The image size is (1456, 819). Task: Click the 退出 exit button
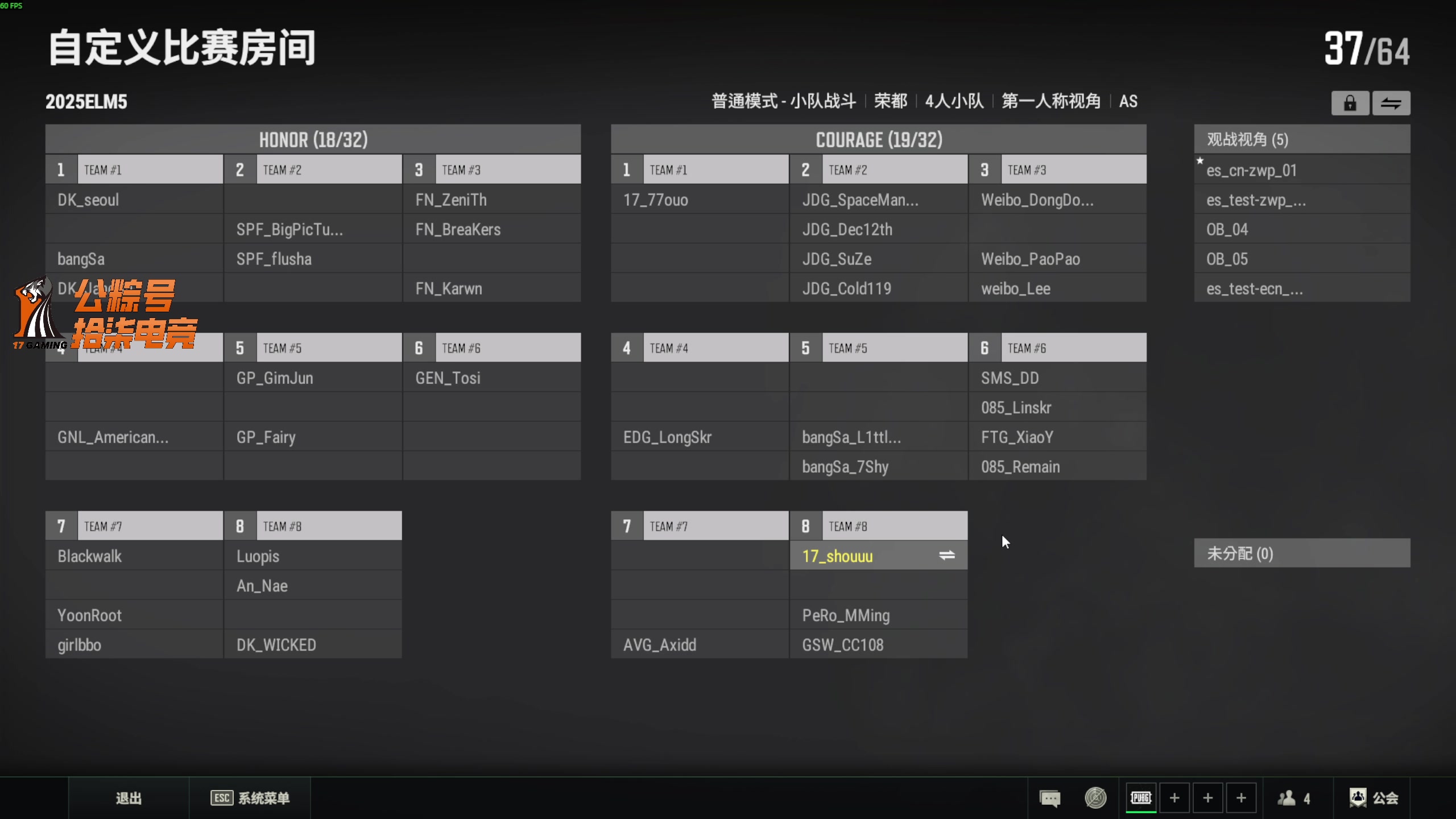(129, 799)
